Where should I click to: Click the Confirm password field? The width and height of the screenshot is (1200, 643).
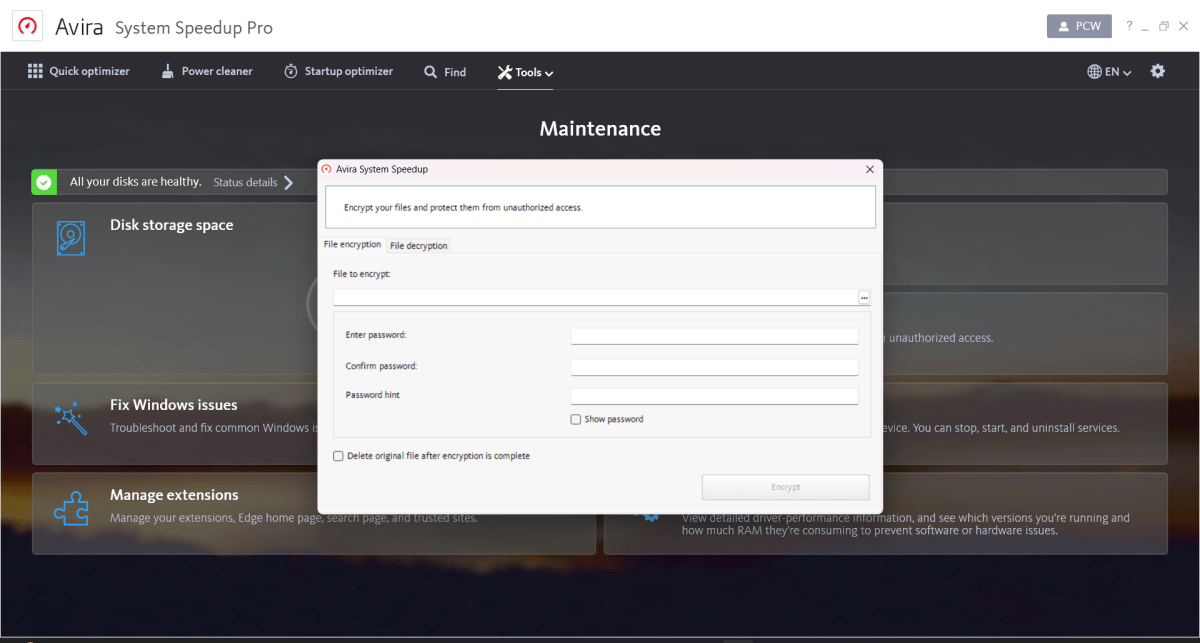pos(714,367)
